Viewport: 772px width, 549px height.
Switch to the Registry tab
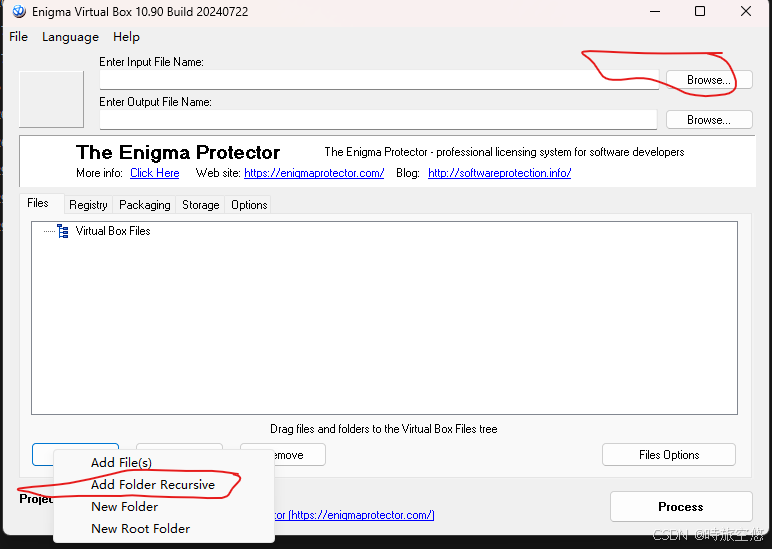pyautogui.click(x=88, y=205)
